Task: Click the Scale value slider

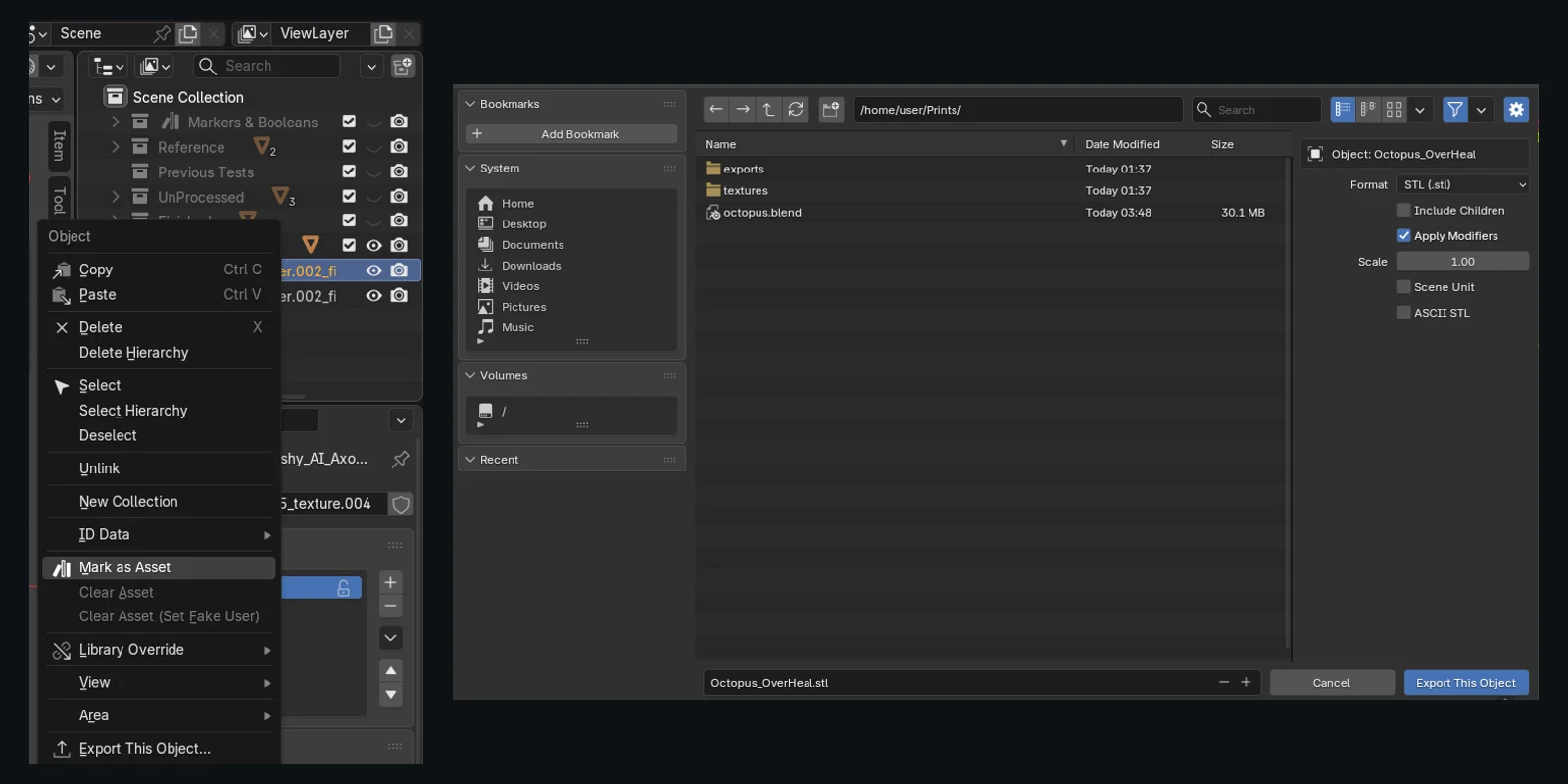Action: point(1463,262)
